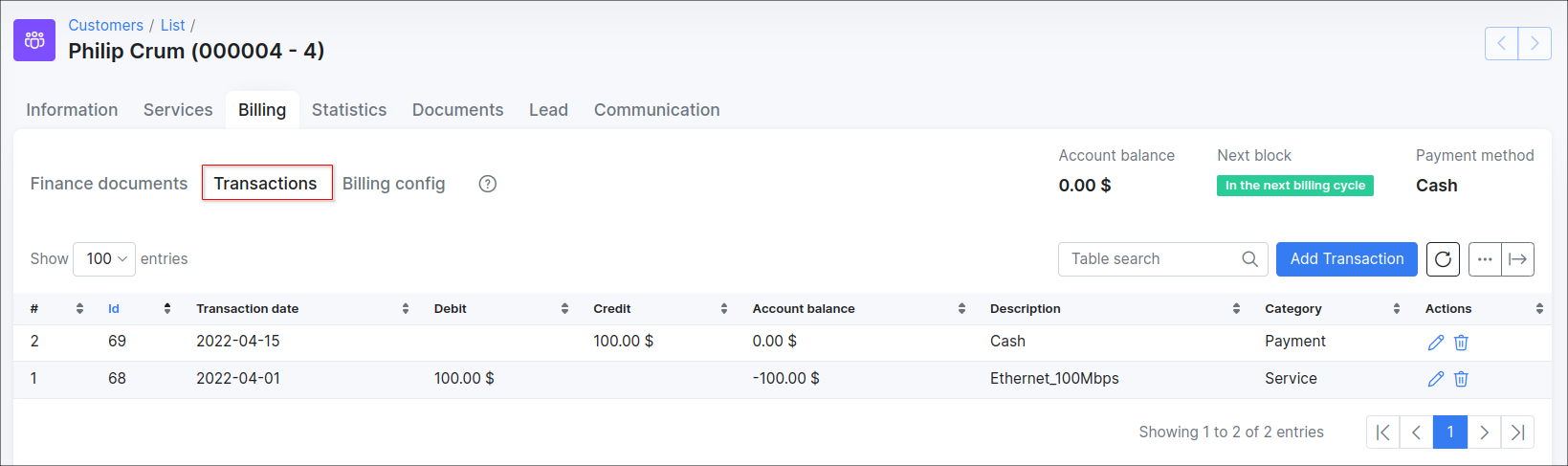Open the Show entries count dropdown
1568x466 pixels.
[104, 259]
